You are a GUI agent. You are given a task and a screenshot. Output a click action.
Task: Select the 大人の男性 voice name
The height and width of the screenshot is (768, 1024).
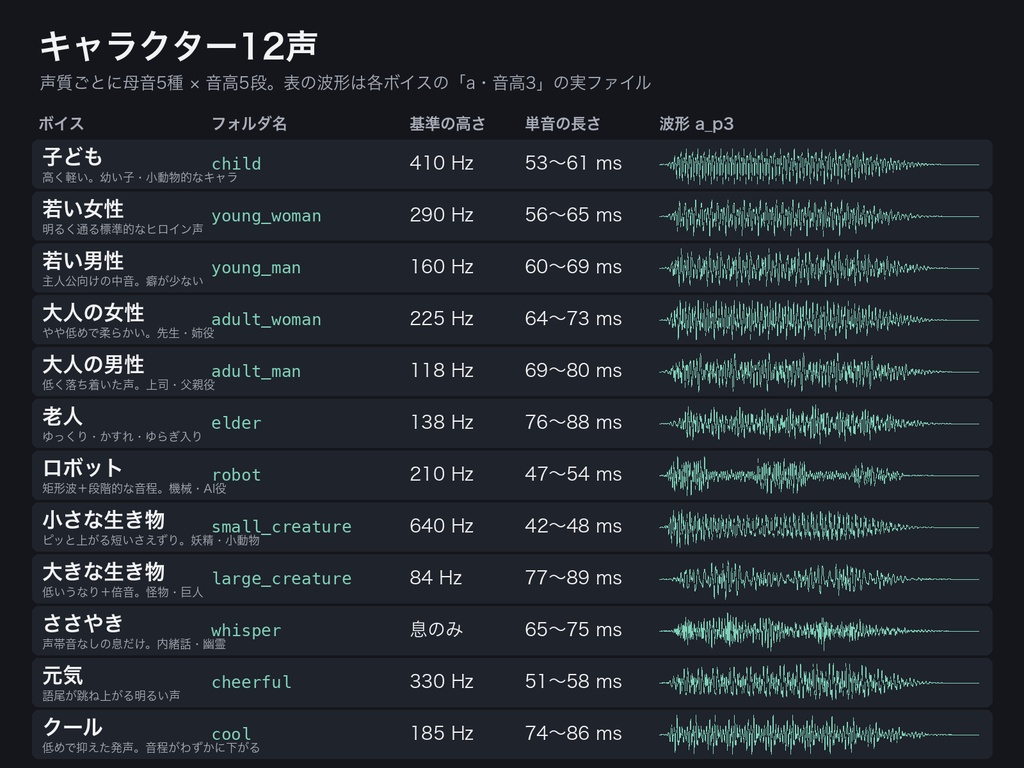point(93,364)
